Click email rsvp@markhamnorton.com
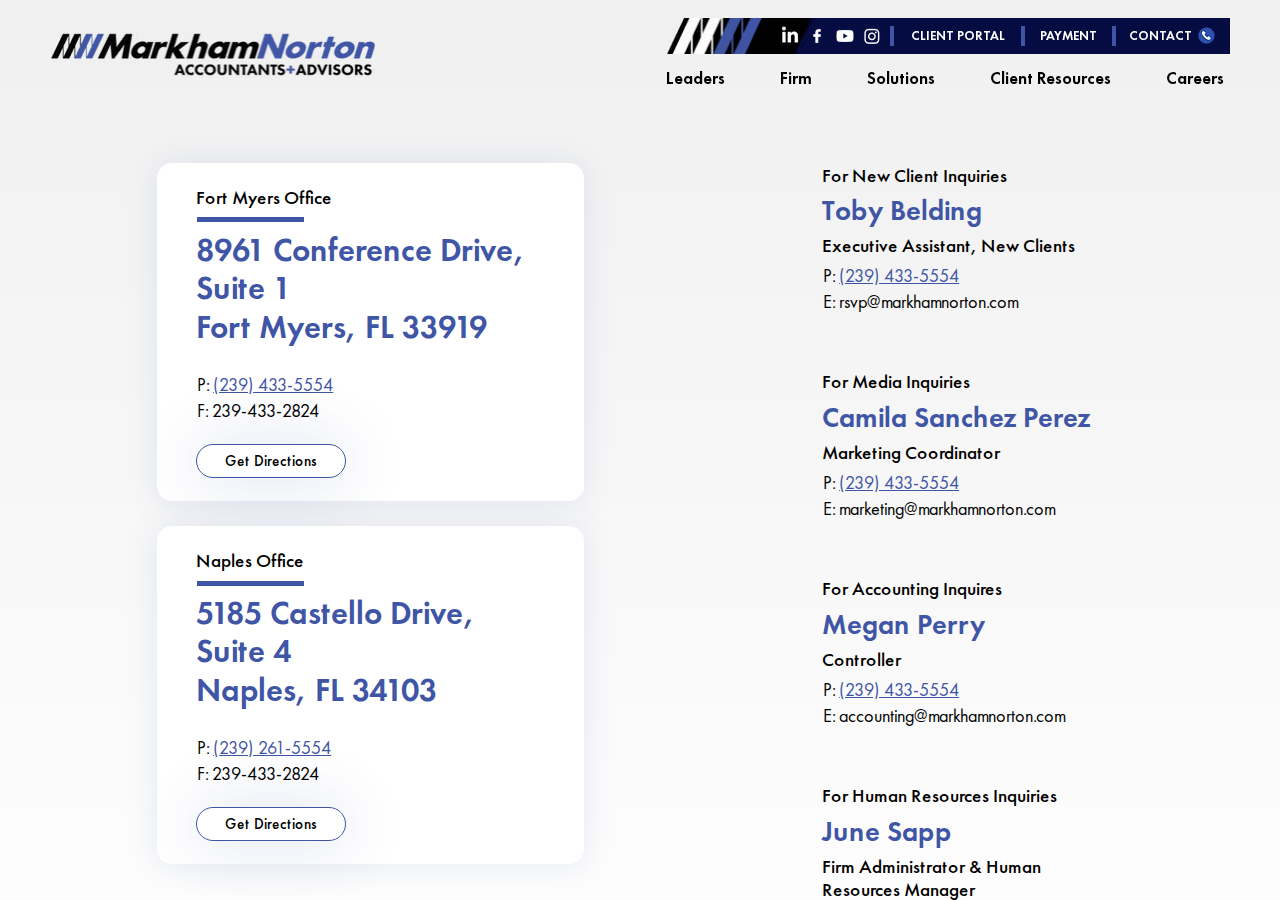This screenshot has width=1280, height=900. click(929, 302)
